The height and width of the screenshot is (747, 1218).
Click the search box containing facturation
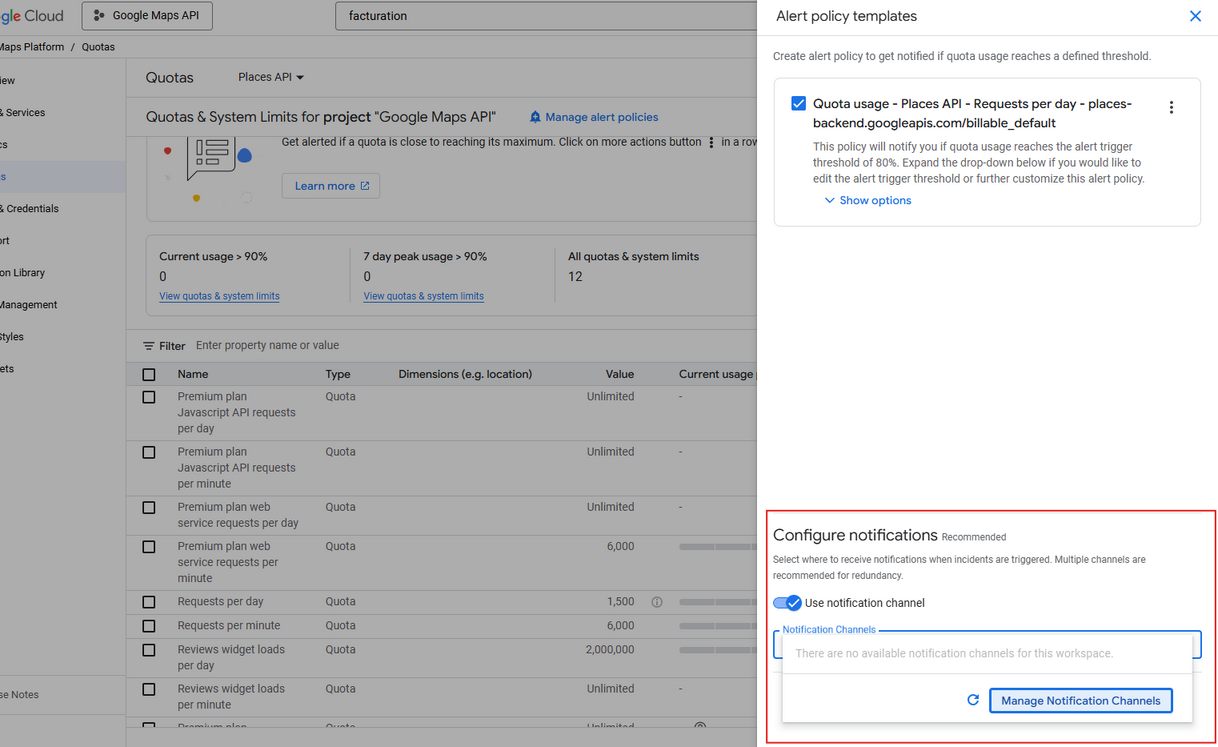point(546,16)
